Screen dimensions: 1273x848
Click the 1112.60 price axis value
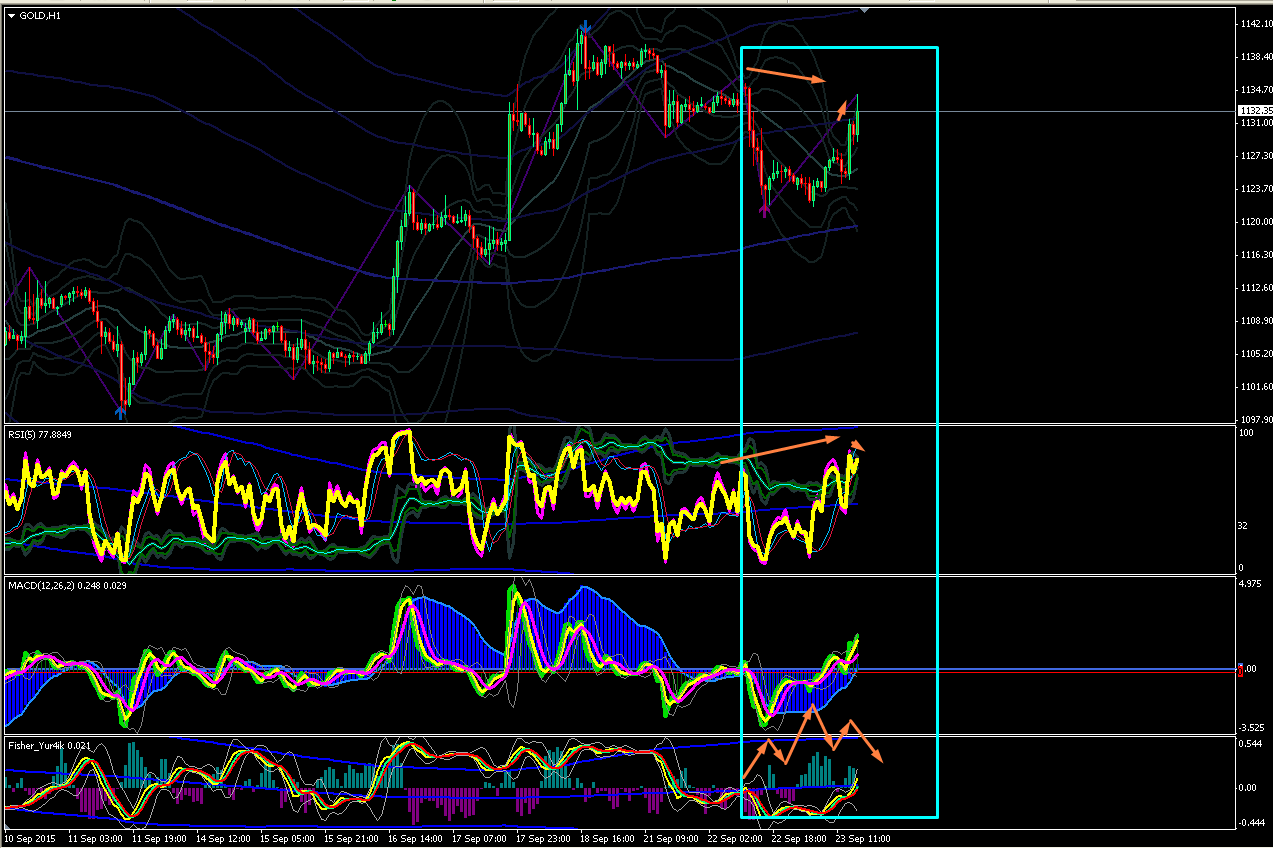(x=1254, y=287)
